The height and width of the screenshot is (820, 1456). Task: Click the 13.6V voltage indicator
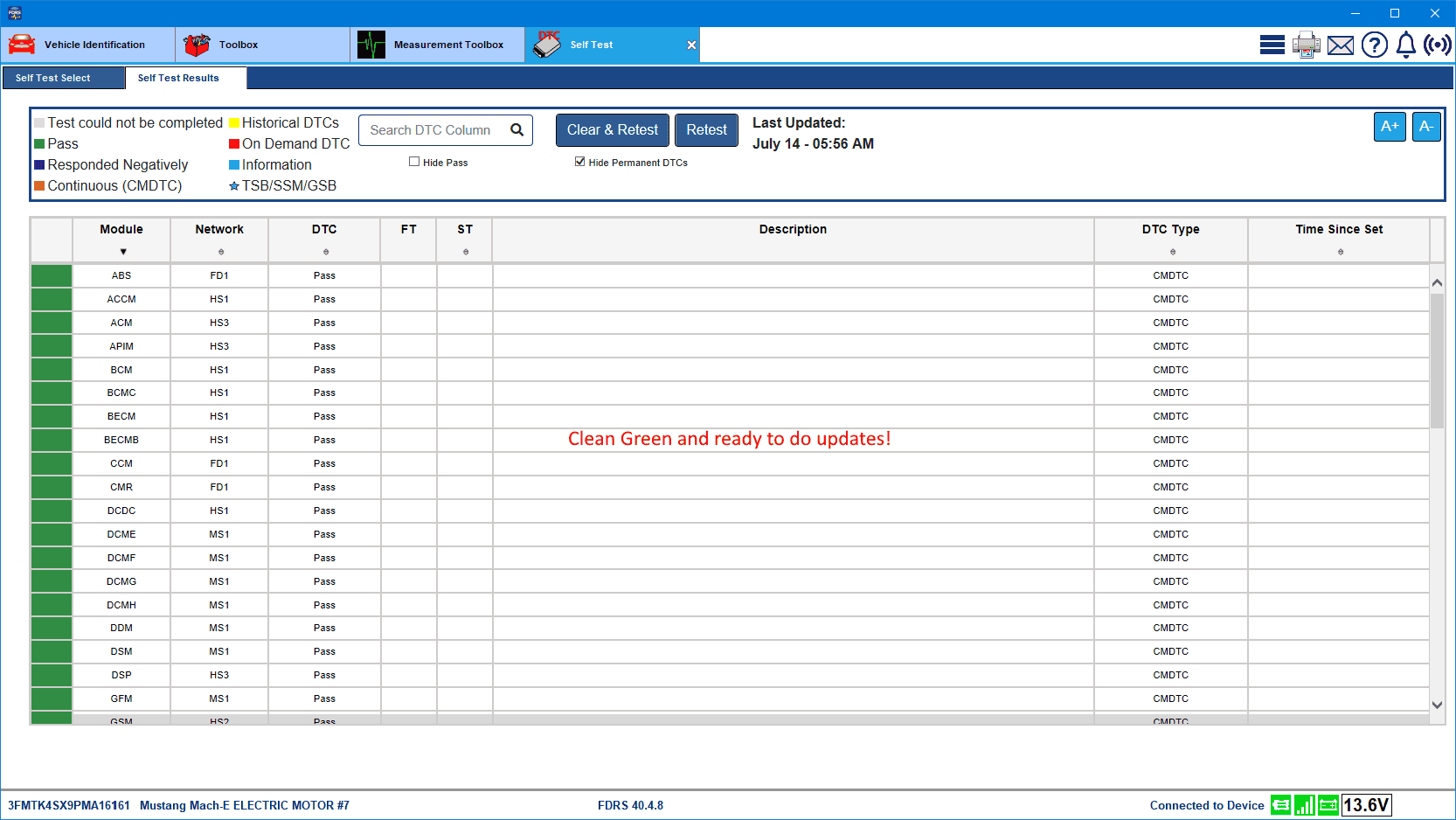click(1367, 805)
